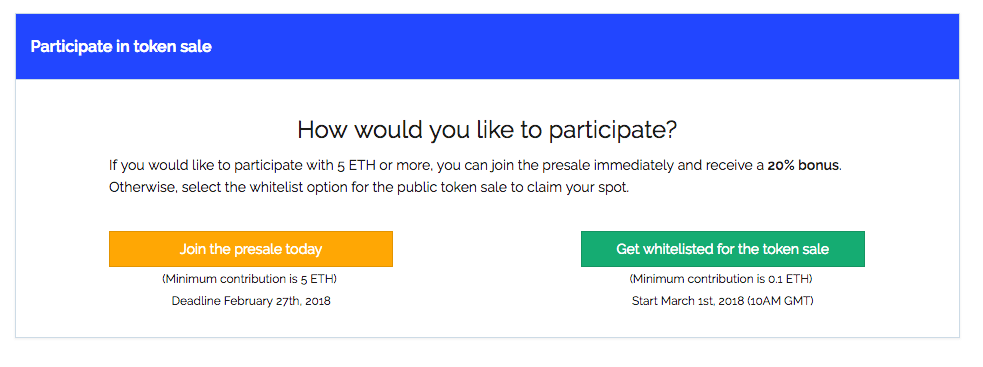Click the sentence beginning Otherwise, select the whitelist
The image size is (983, 367).
(369, 188)
